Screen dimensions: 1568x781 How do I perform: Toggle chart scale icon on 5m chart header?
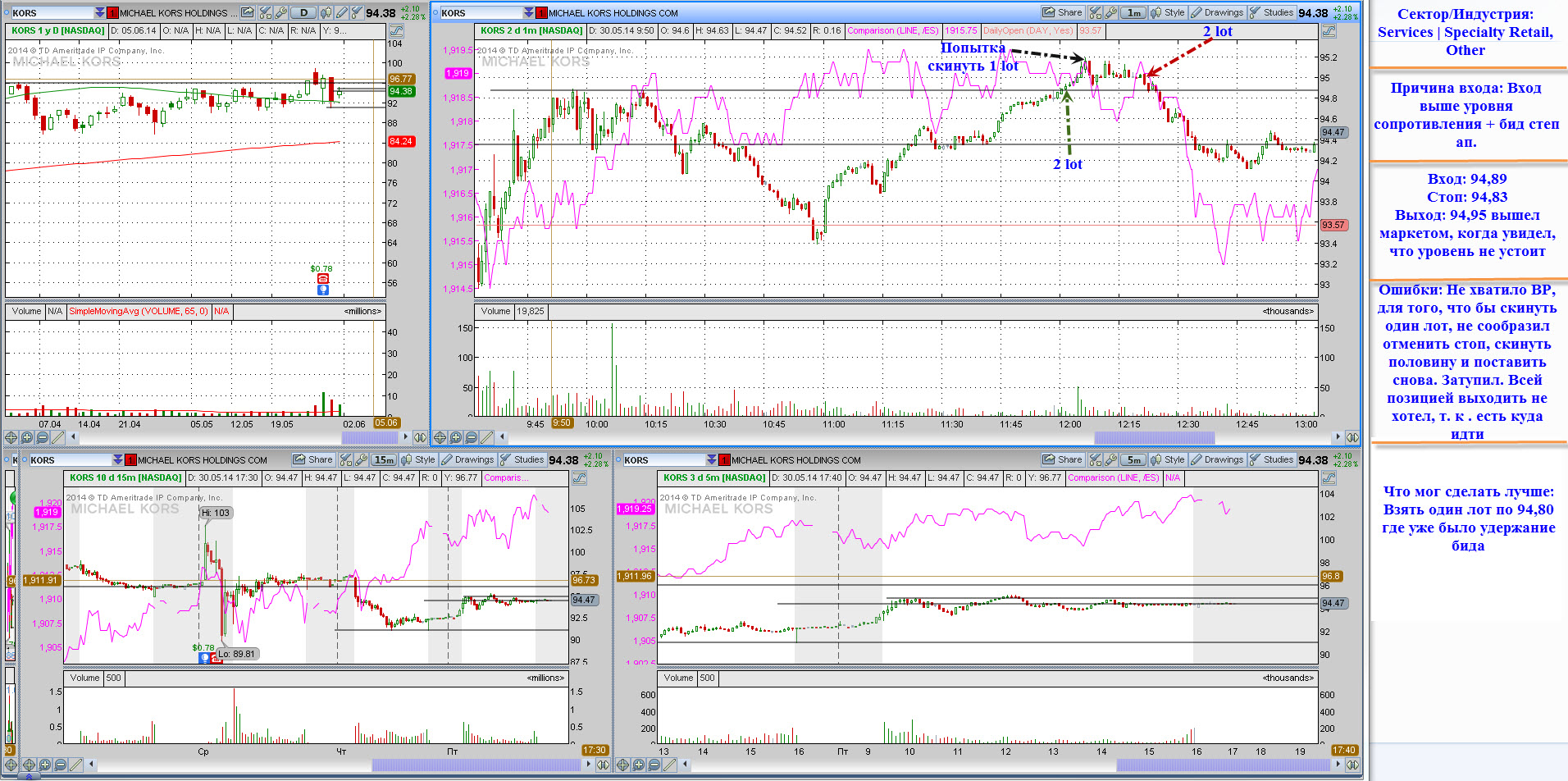point(1329,477)
